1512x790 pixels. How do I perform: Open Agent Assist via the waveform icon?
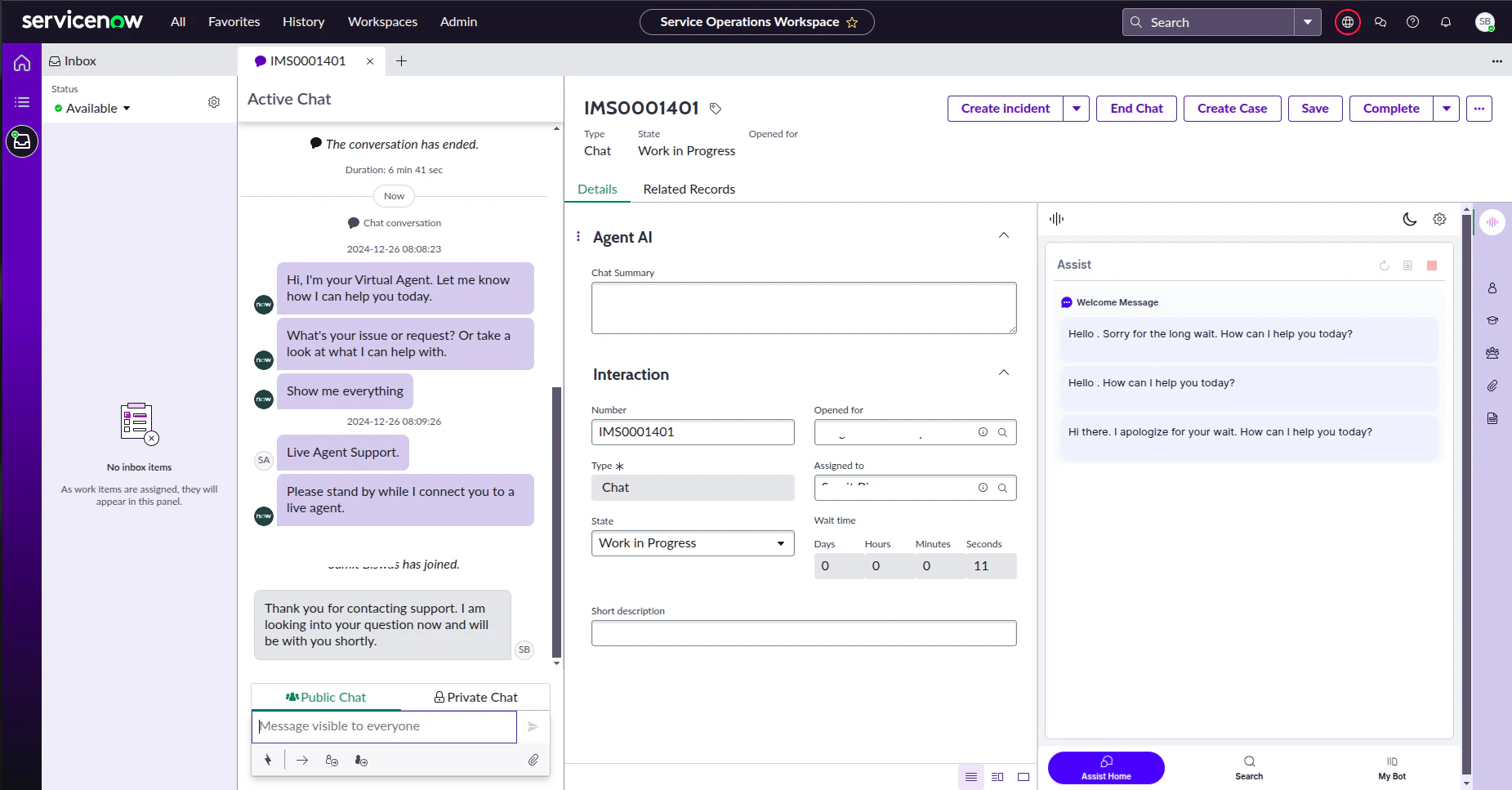1494,221
